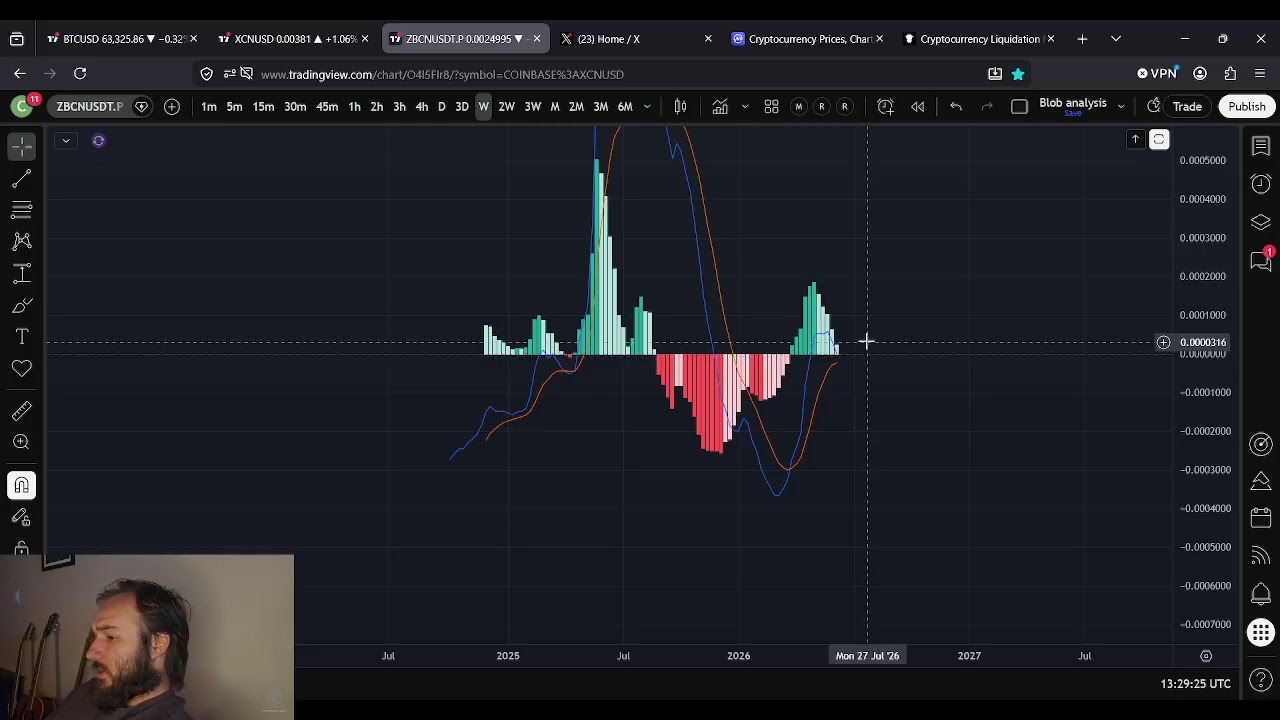Switch to 6M timeframe
1280x720 pixels.
click(625, 106)
